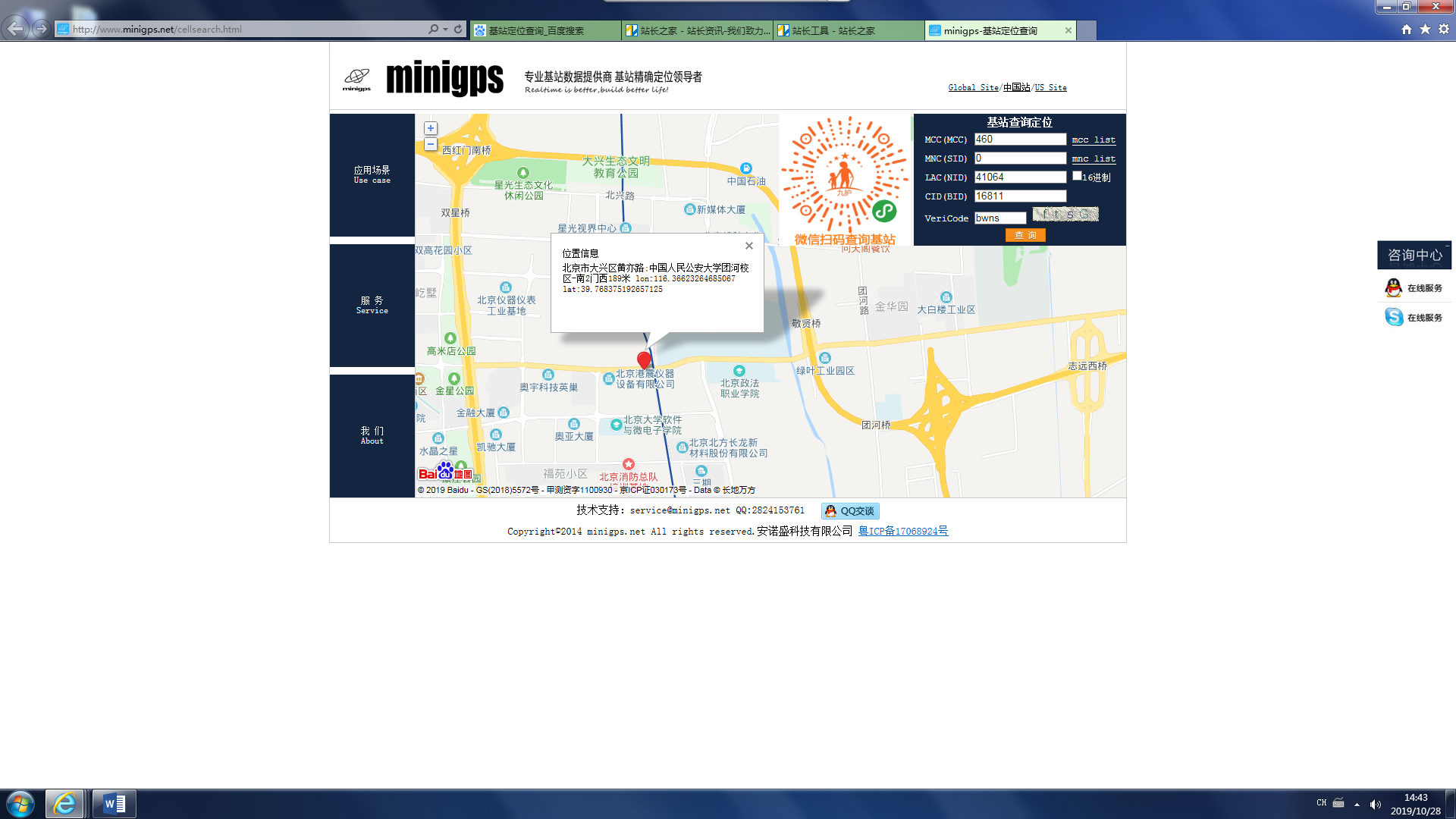The height and width of the screenshot is (819, 1456).
Task: Open Skype online service icon
Action: [x=1393, y=317]
